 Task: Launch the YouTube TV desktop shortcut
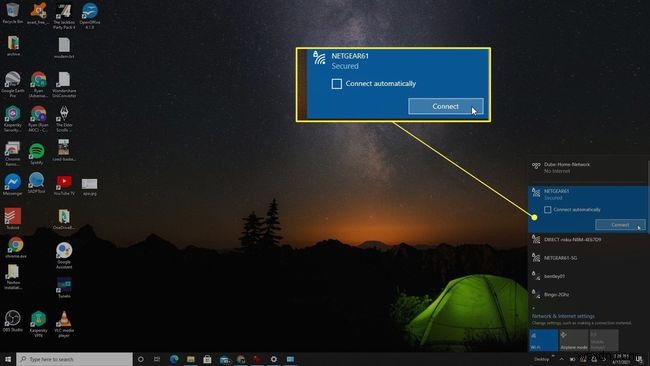click(x=64, y=184)
